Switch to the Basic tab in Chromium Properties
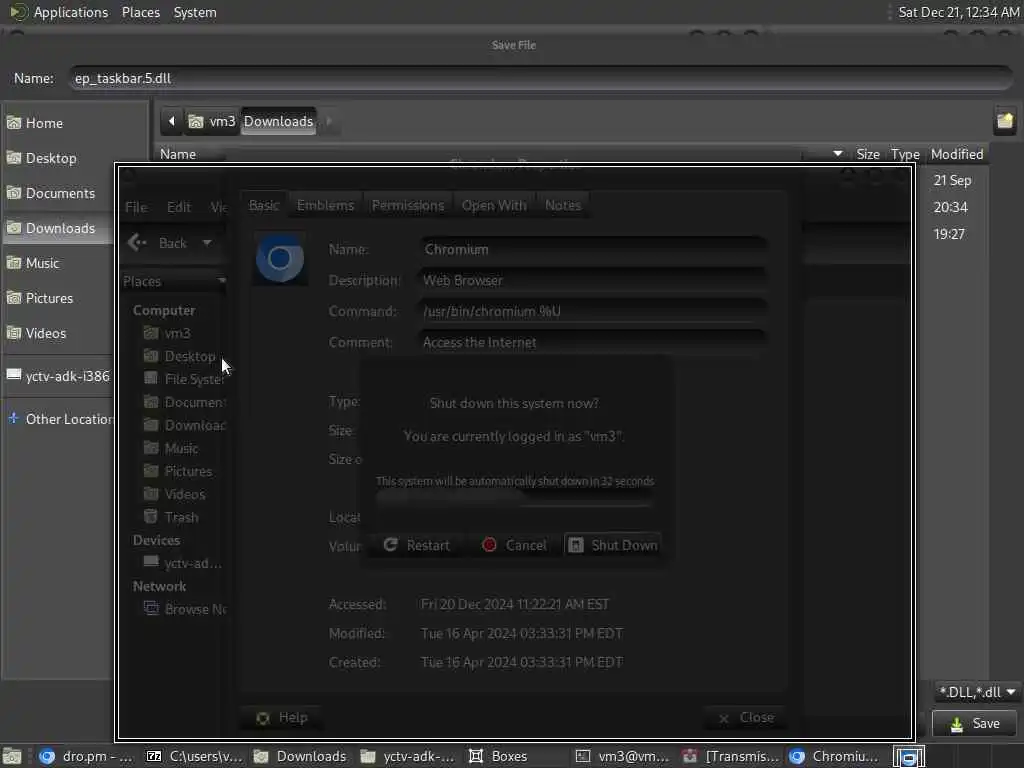Image resolution: width=1024 pixels, height=768 pixels. tap(264, 206)
